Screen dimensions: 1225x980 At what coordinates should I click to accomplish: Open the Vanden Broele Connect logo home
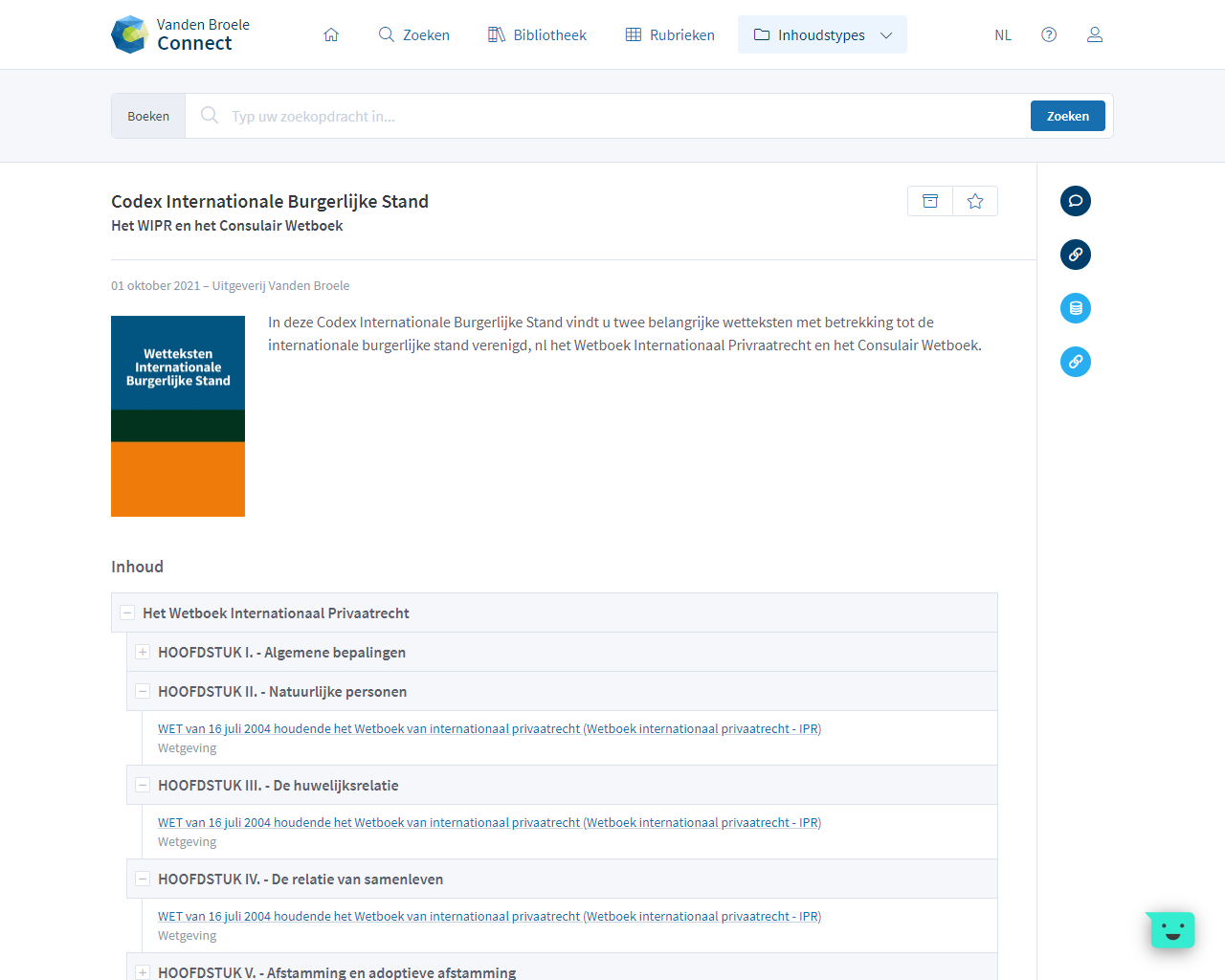click(180, 34)
